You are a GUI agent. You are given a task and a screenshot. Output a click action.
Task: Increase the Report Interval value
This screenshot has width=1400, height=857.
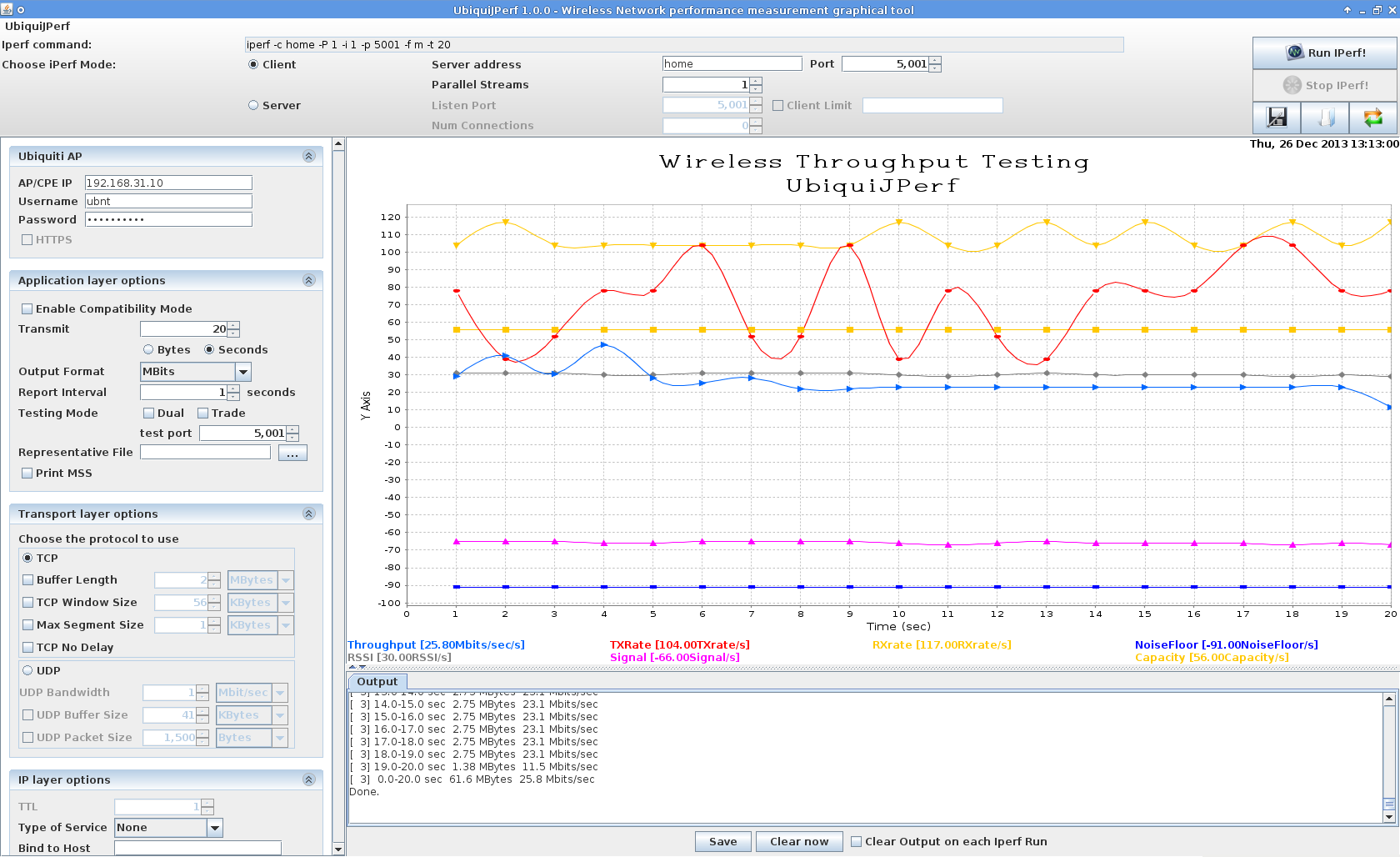[x=233, y=388]
